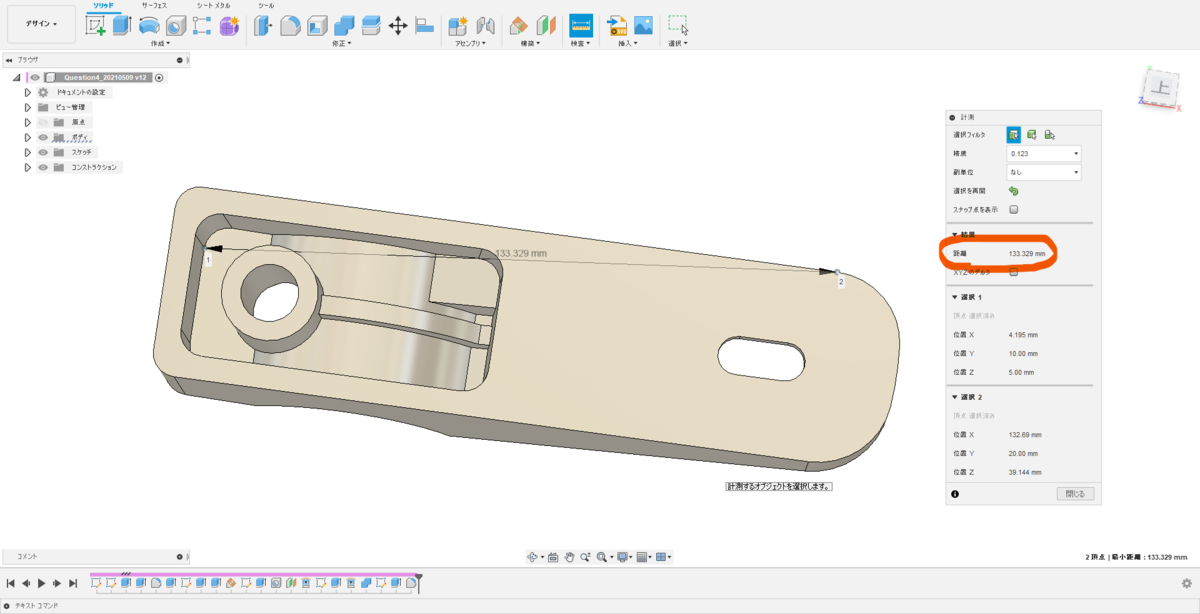This screenshot has height=614, width=1200.
Task: Open the 作成 create menu
Action: coord(160,43)
